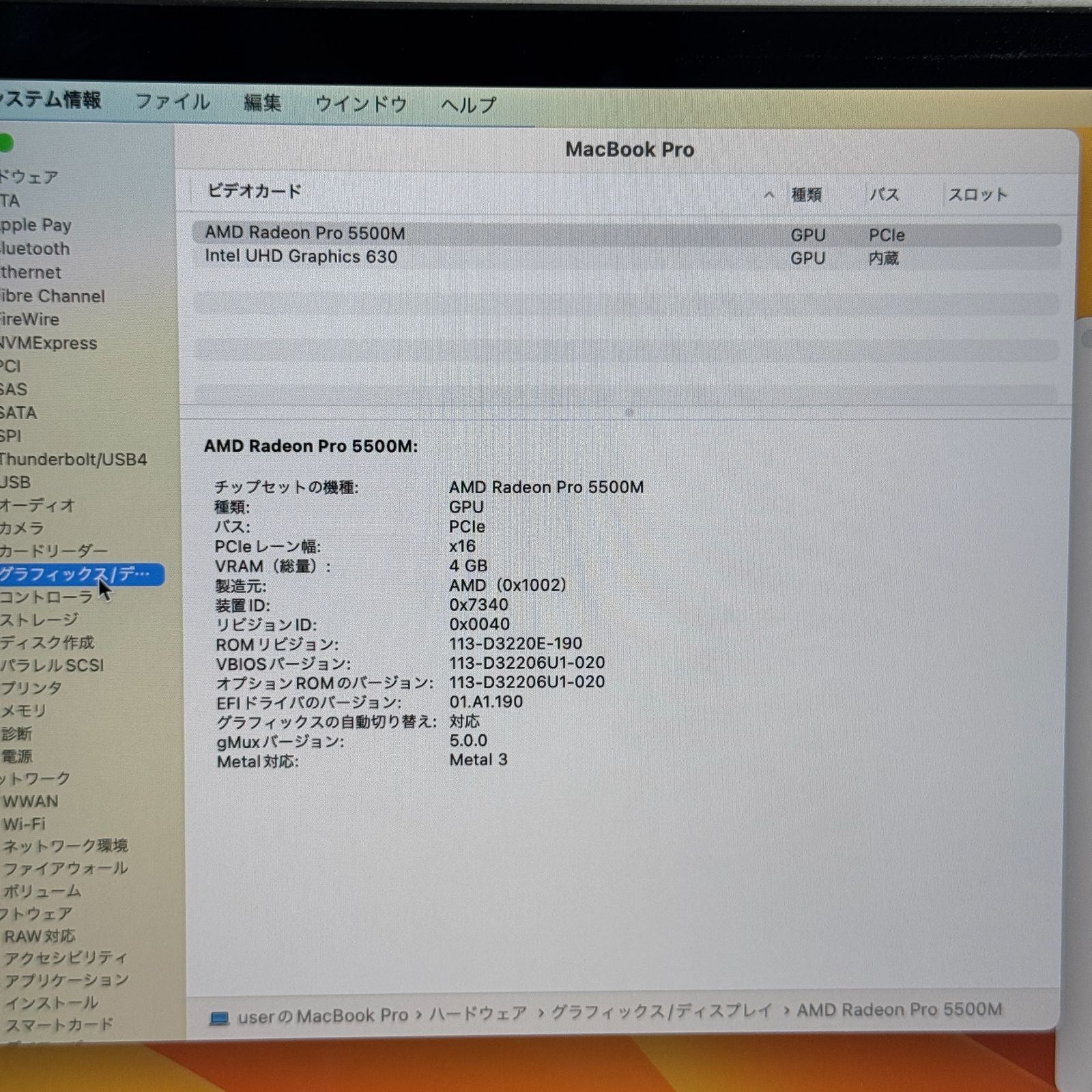
Task: Select ファイアウォール in sidebar
Action: 66,869
